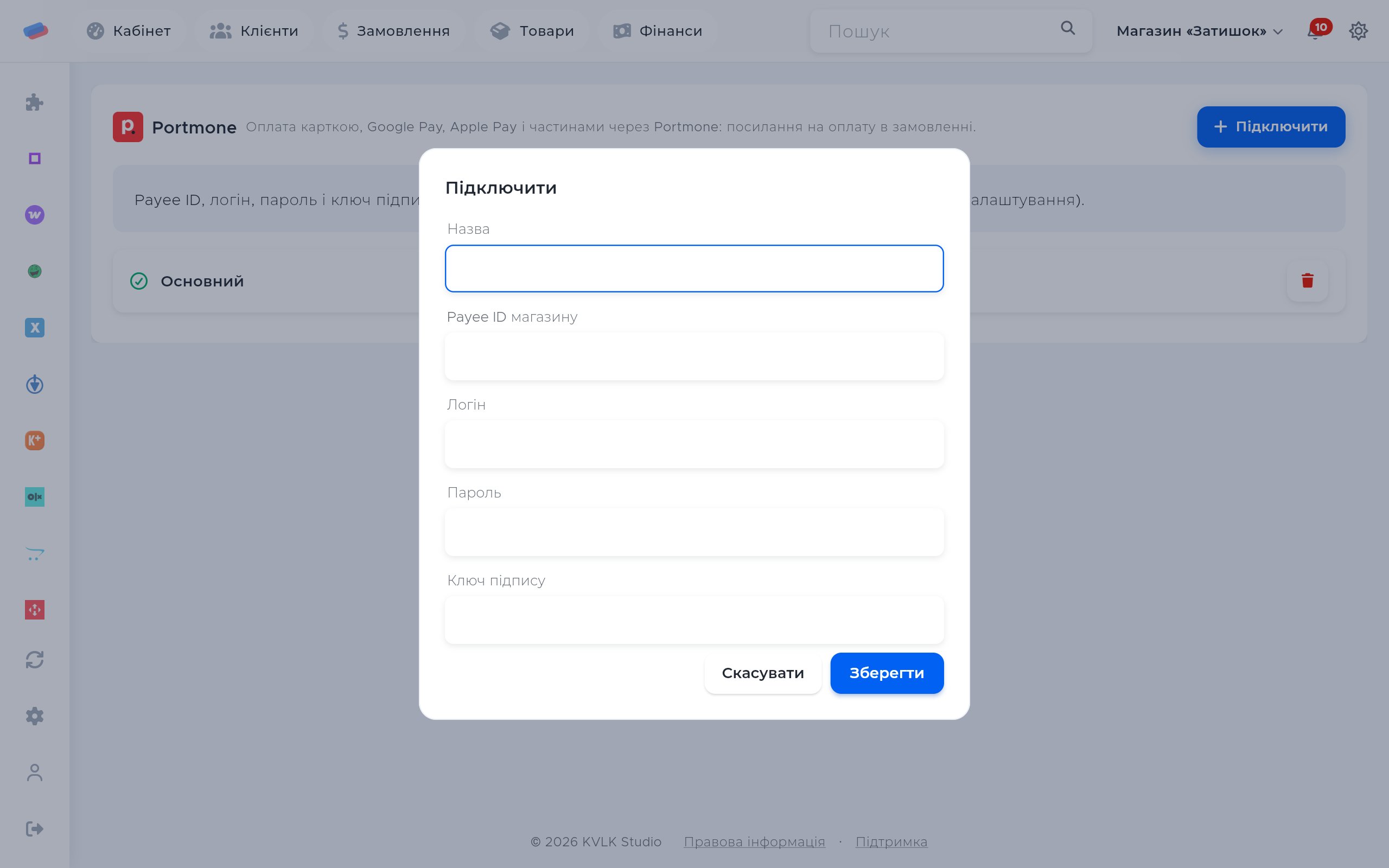Open the puzzle-piece integrations icon in sidebar
This screenshot has width=1389, height=868.
tap(34, 102)
